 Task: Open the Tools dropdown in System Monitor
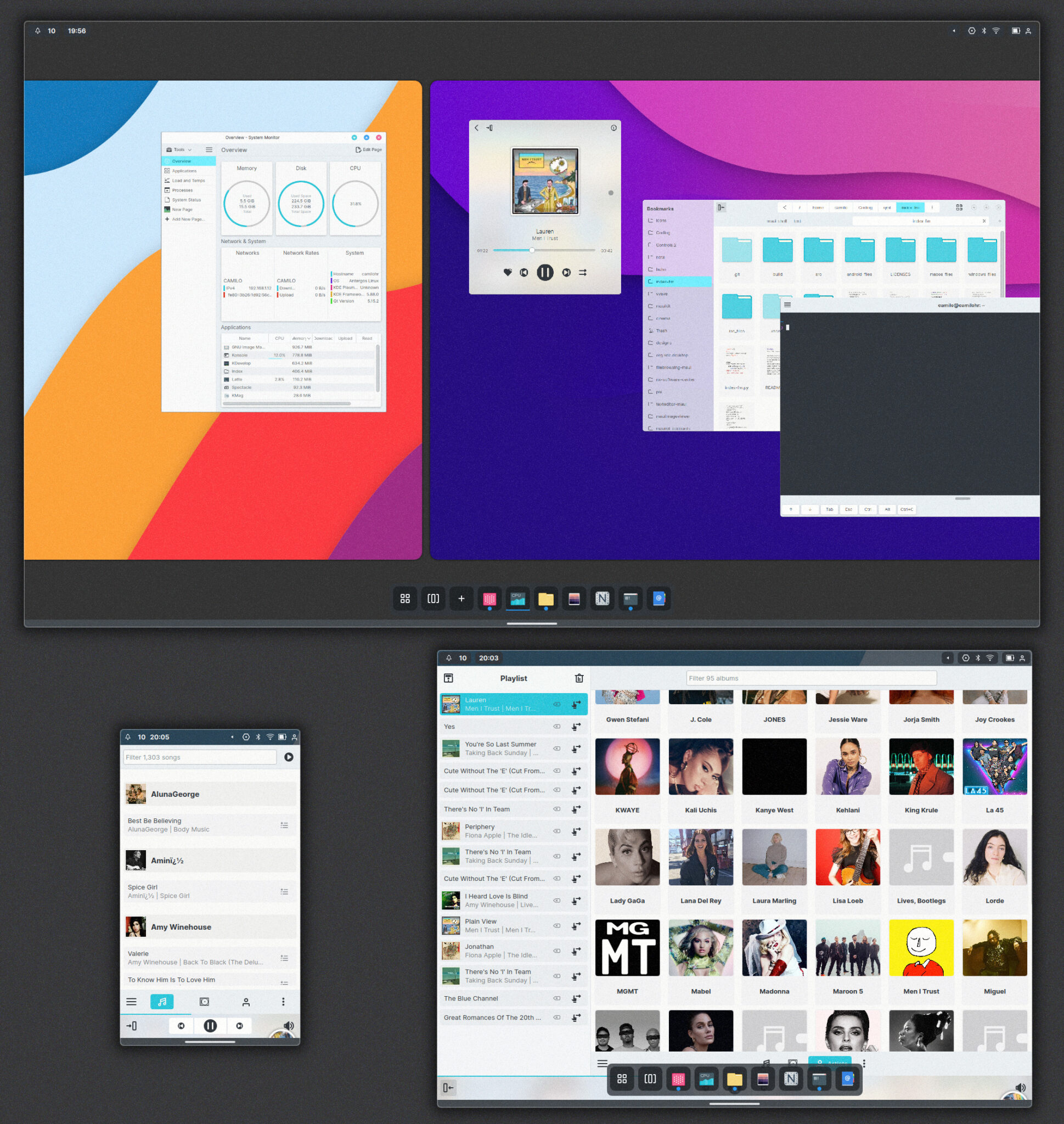(179, 150)
